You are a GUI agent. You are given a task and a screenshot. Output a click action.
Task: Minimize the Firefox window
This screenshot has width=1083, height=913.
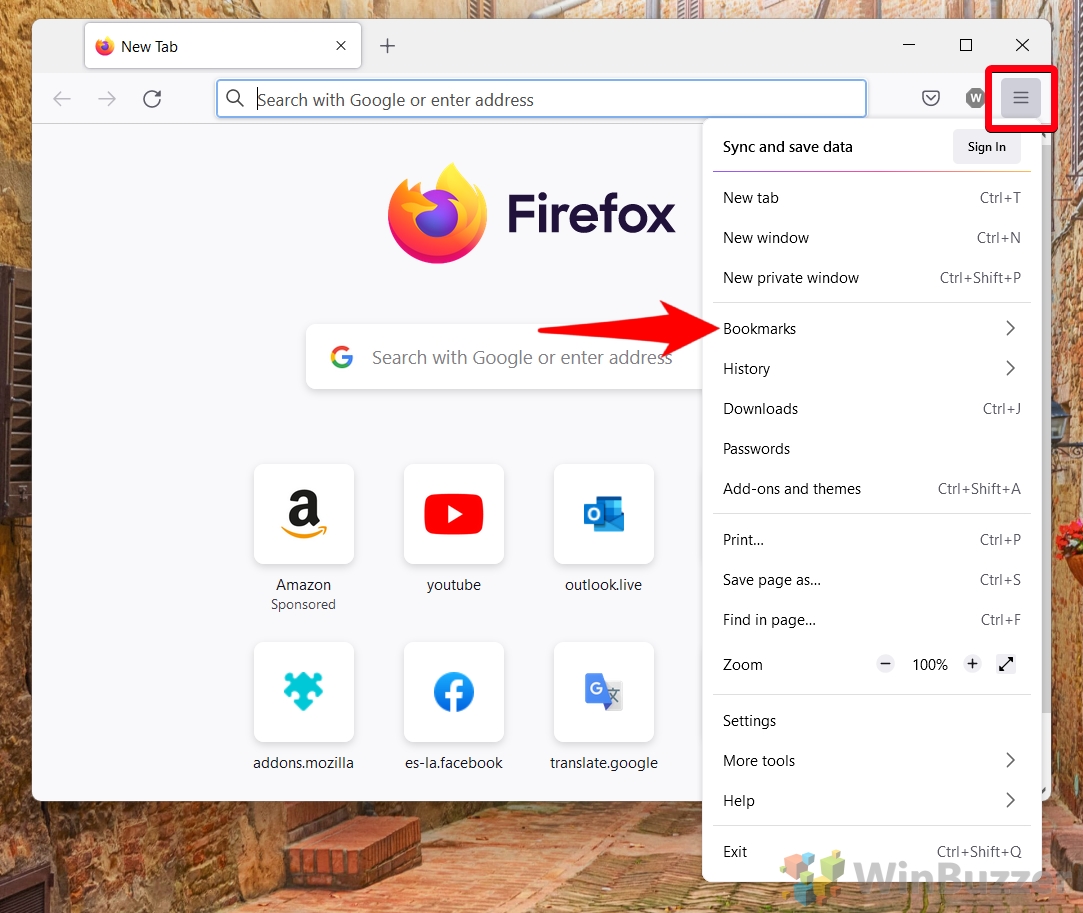pyautogui.click(x=909, y=45)
